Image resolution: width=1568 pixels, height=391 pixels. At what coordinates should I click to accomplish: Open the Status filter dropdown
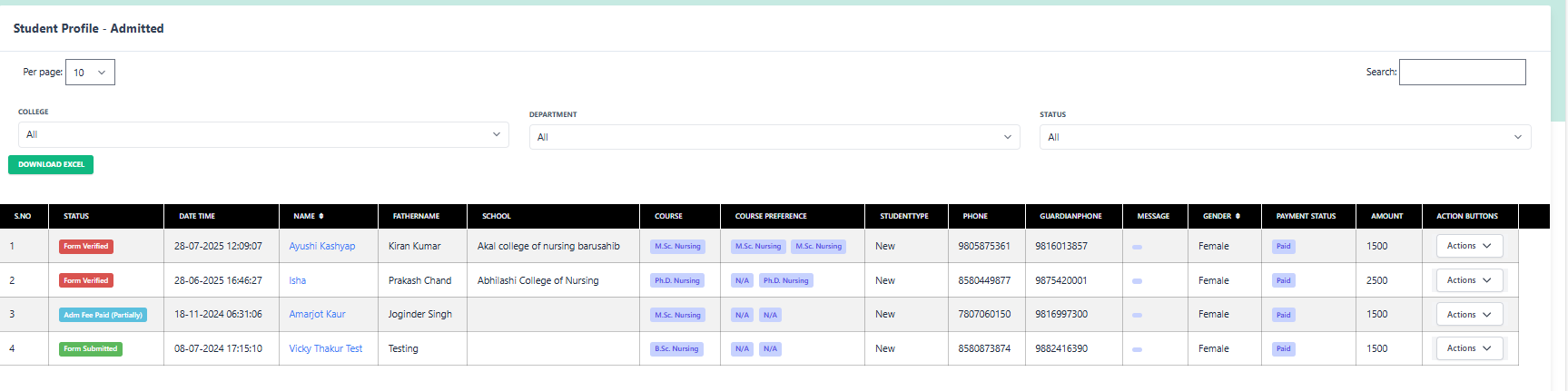pos(1284,138)
